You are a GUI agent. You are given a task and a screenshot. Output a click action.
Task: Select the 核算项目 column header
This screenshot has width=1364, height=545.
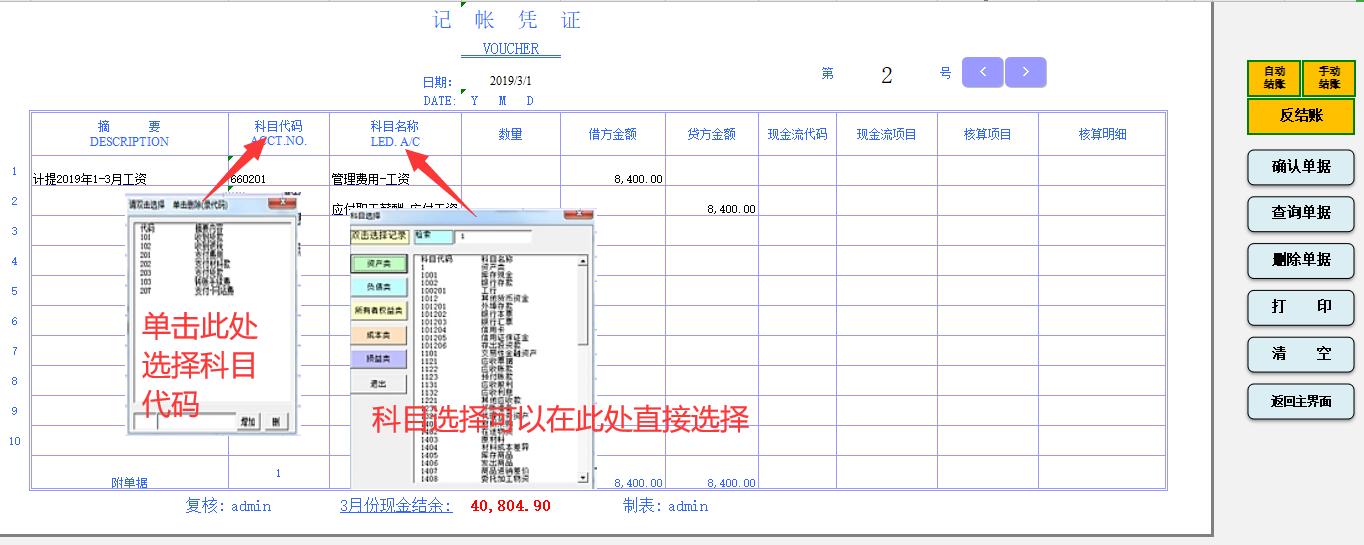point(987,134)
